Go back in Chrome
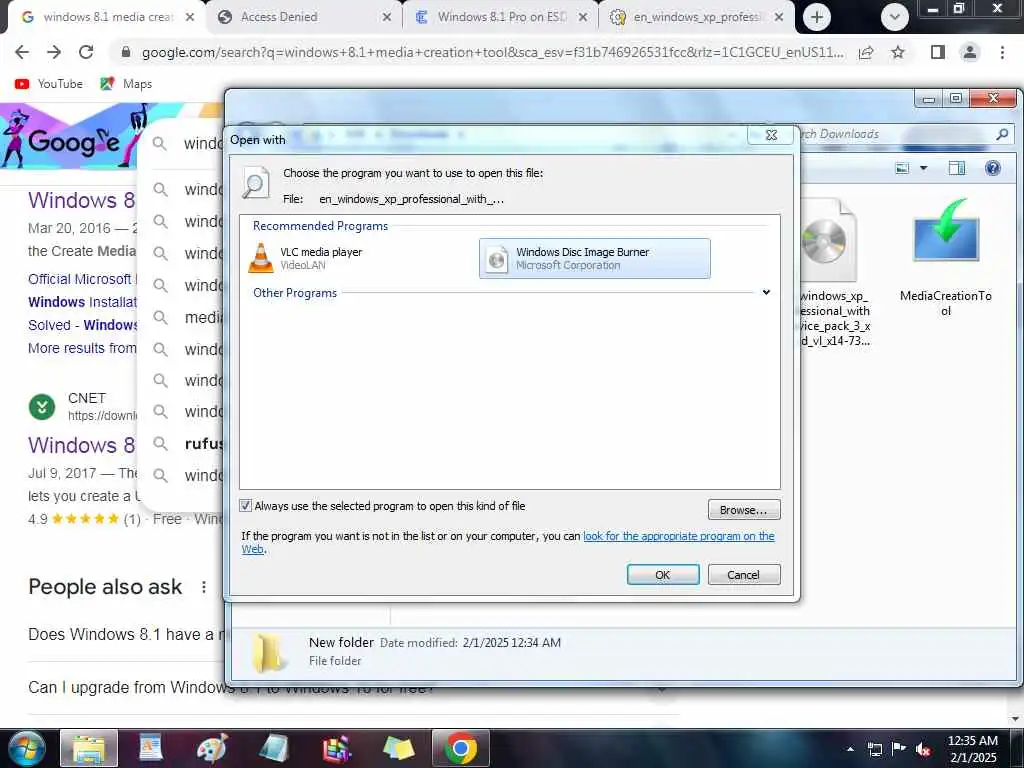 point(22,52)
